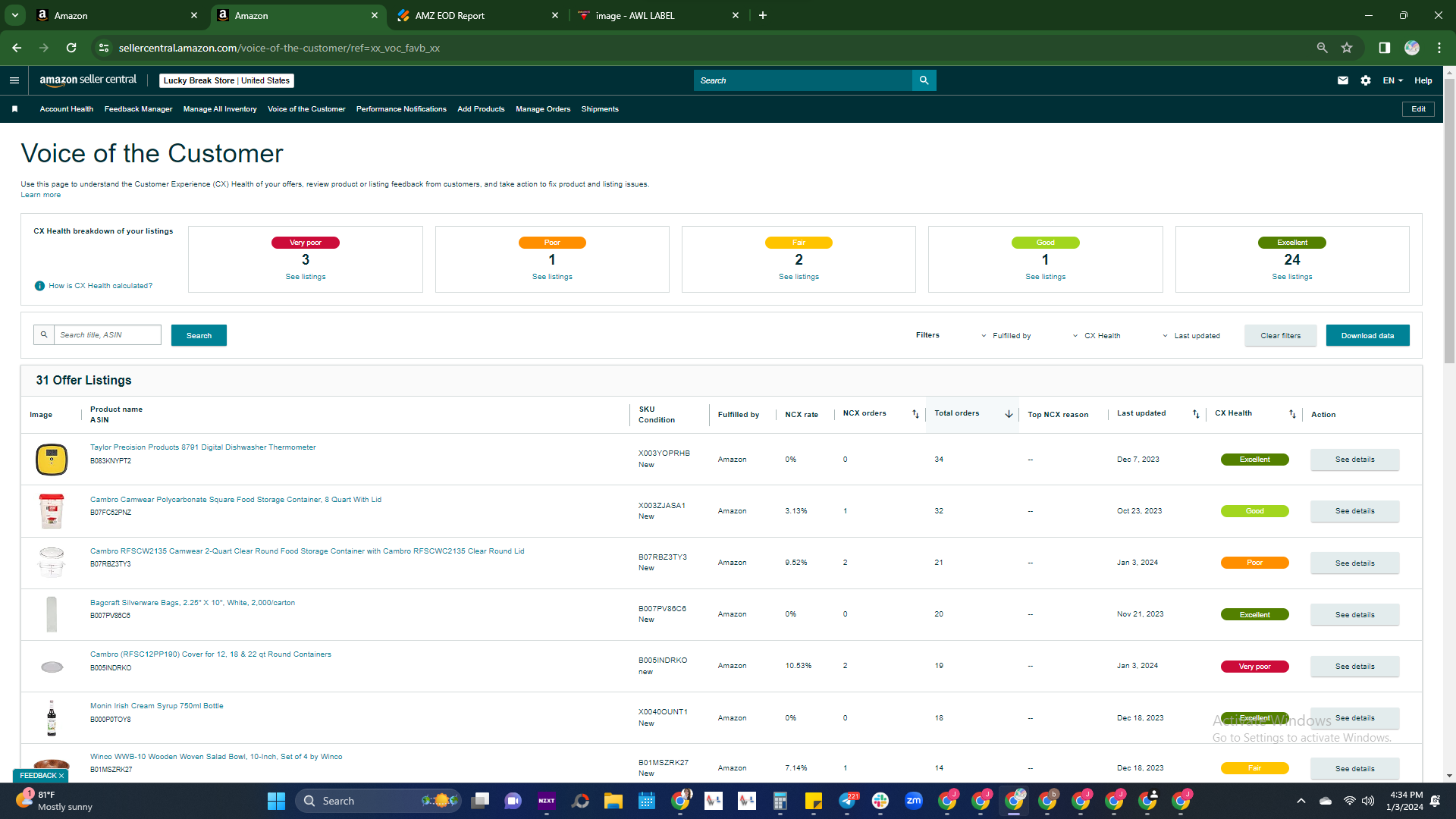Show hidden system tray icons

(x=1301, y=801)
